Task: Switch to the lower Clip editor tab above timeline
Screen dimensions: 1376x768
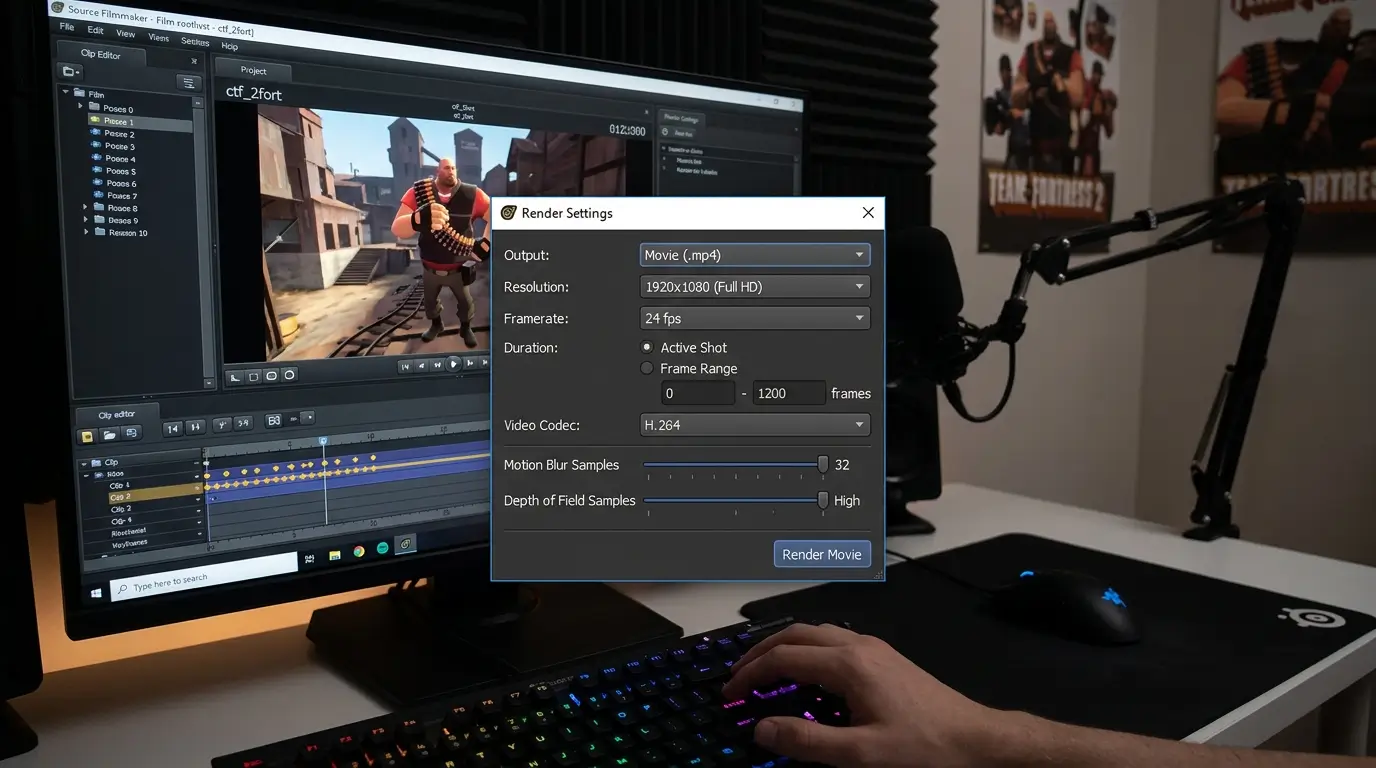Action: pos(117,414)
